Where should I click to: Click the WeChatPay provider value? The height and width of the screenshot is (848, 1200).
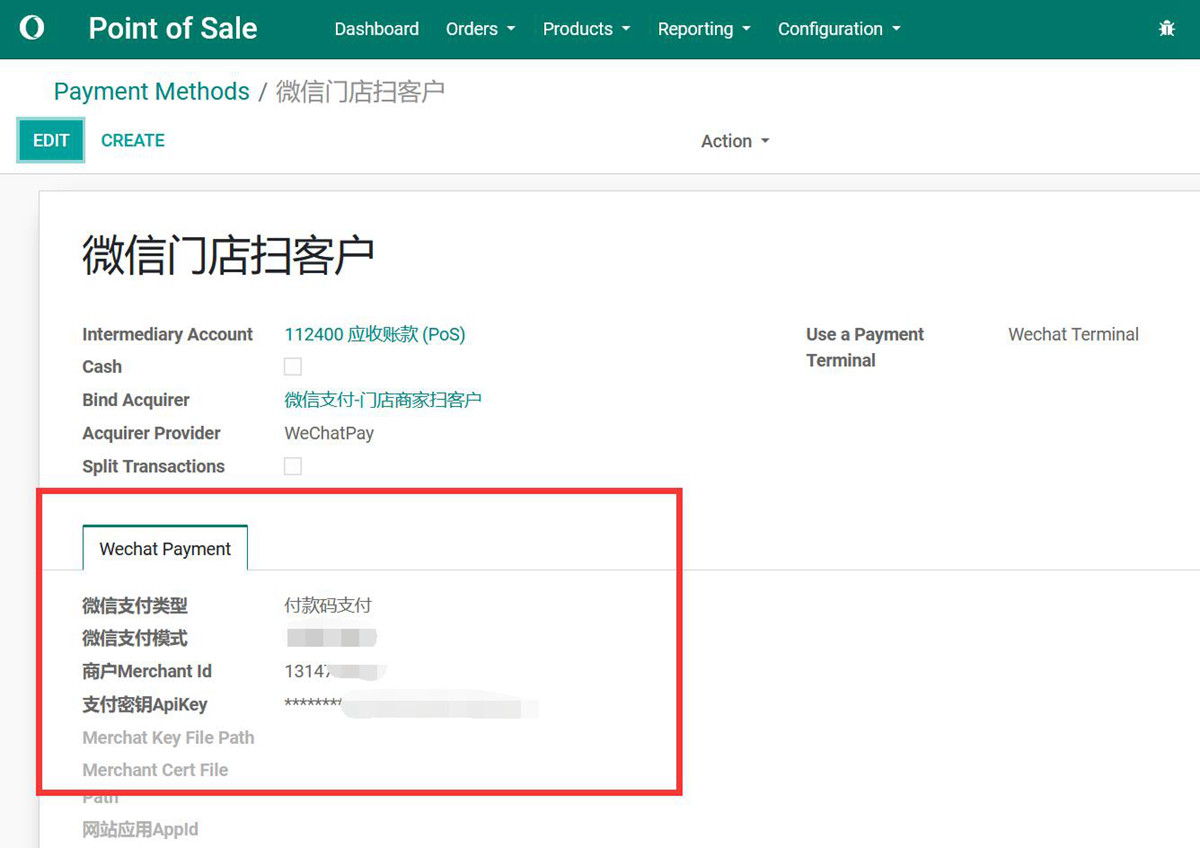(x=329, y=433)
